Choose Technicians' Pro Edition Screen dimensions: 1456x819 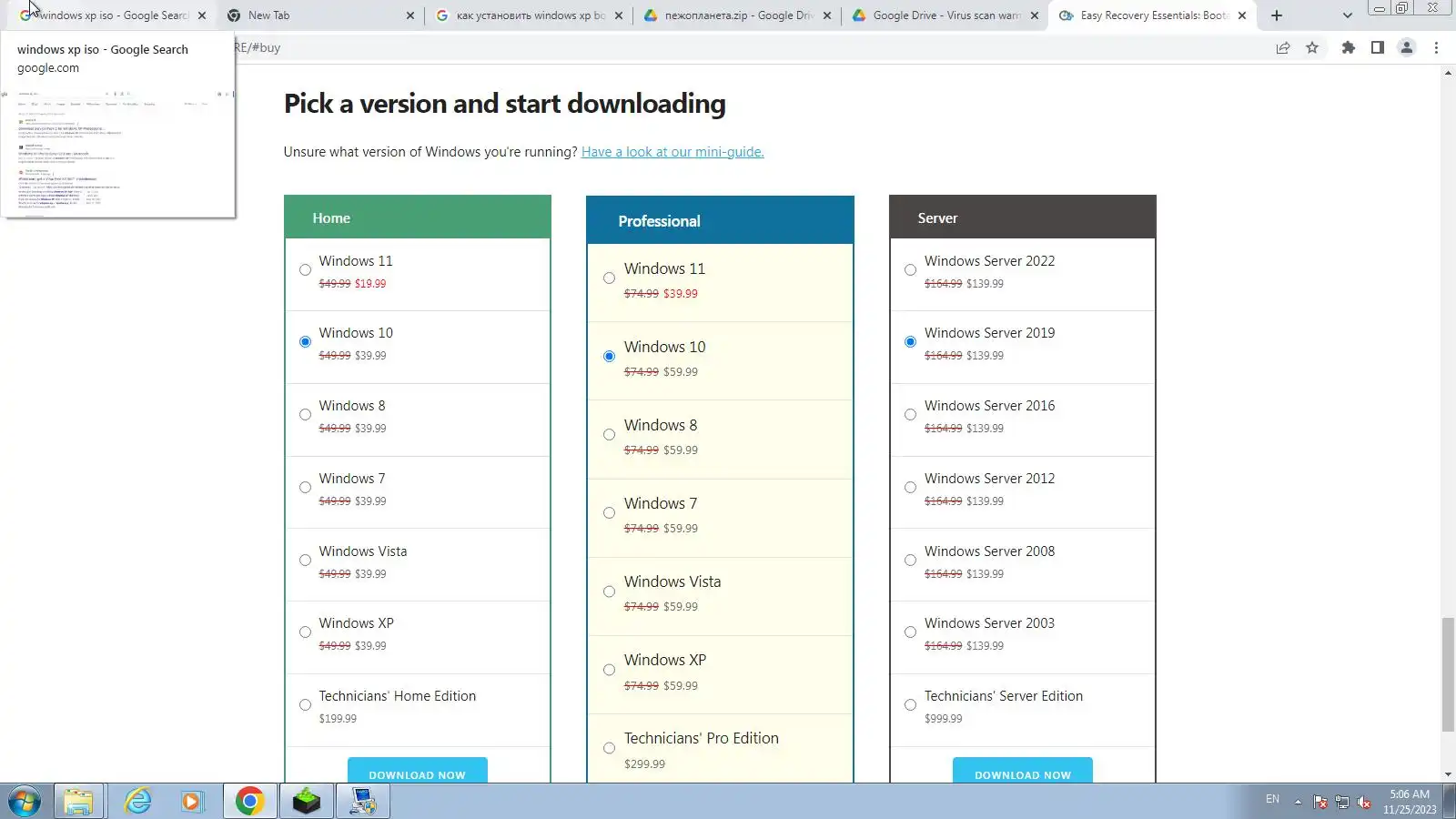609,748
